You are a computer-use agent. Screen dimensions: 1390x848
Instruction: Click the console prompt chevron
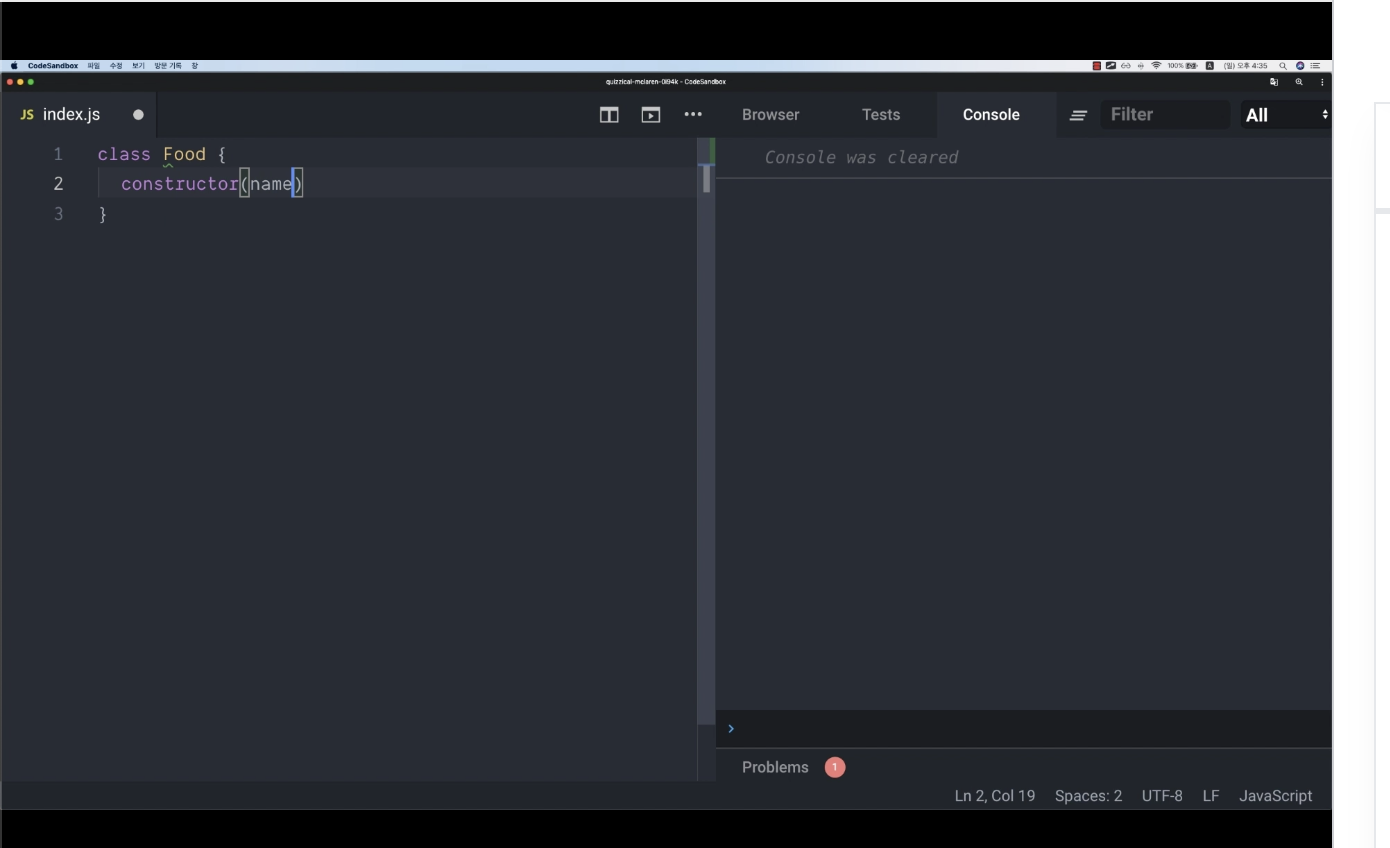731,729
